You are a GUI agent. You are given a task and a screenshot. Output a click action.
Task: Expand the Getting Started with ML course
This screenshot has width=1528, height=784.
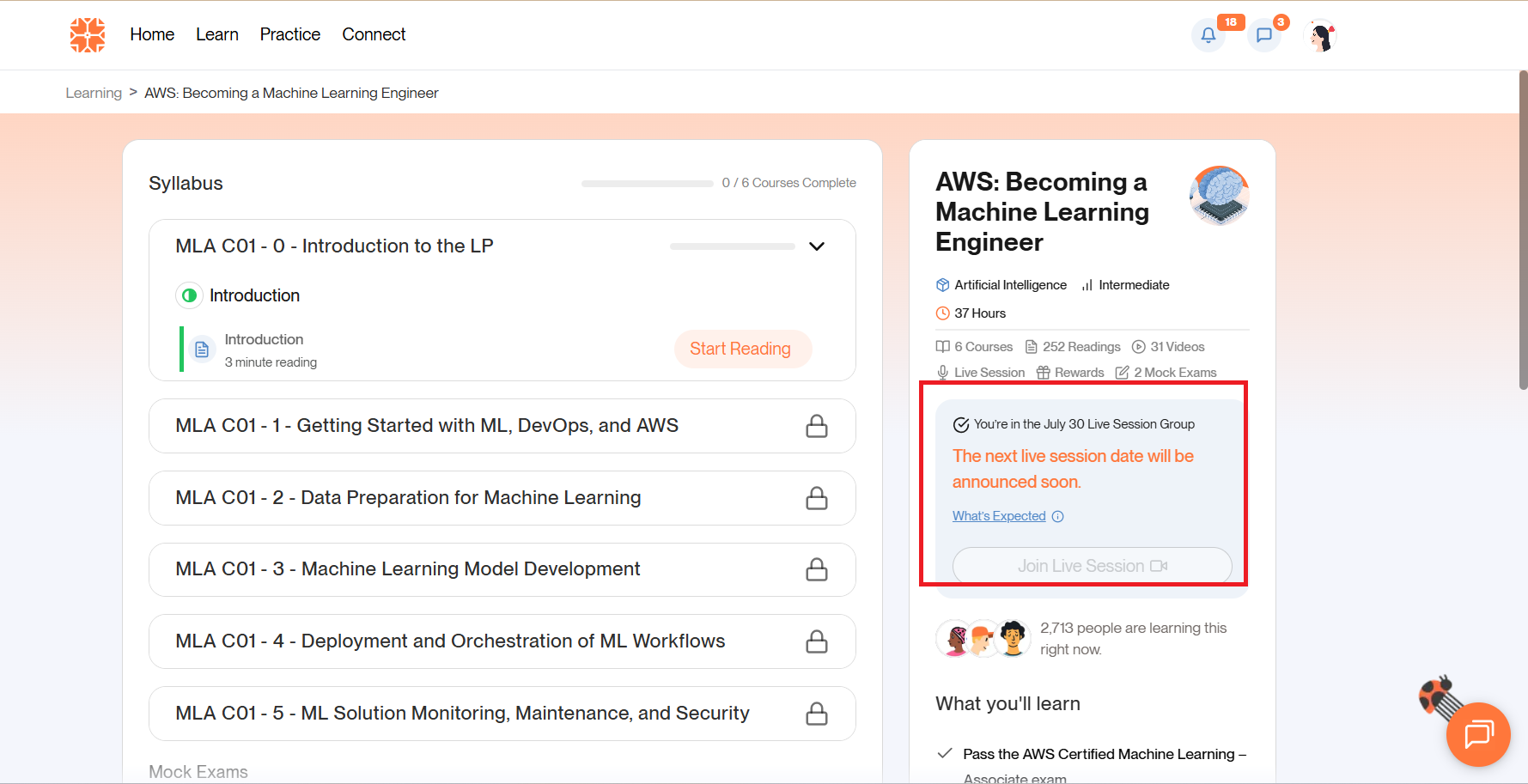pos(502,426)
